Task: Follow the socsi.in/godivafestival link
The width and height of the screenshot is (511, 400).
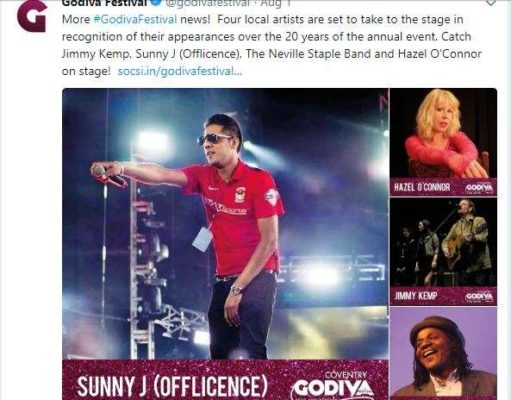Action: click(x=180, y=71)
